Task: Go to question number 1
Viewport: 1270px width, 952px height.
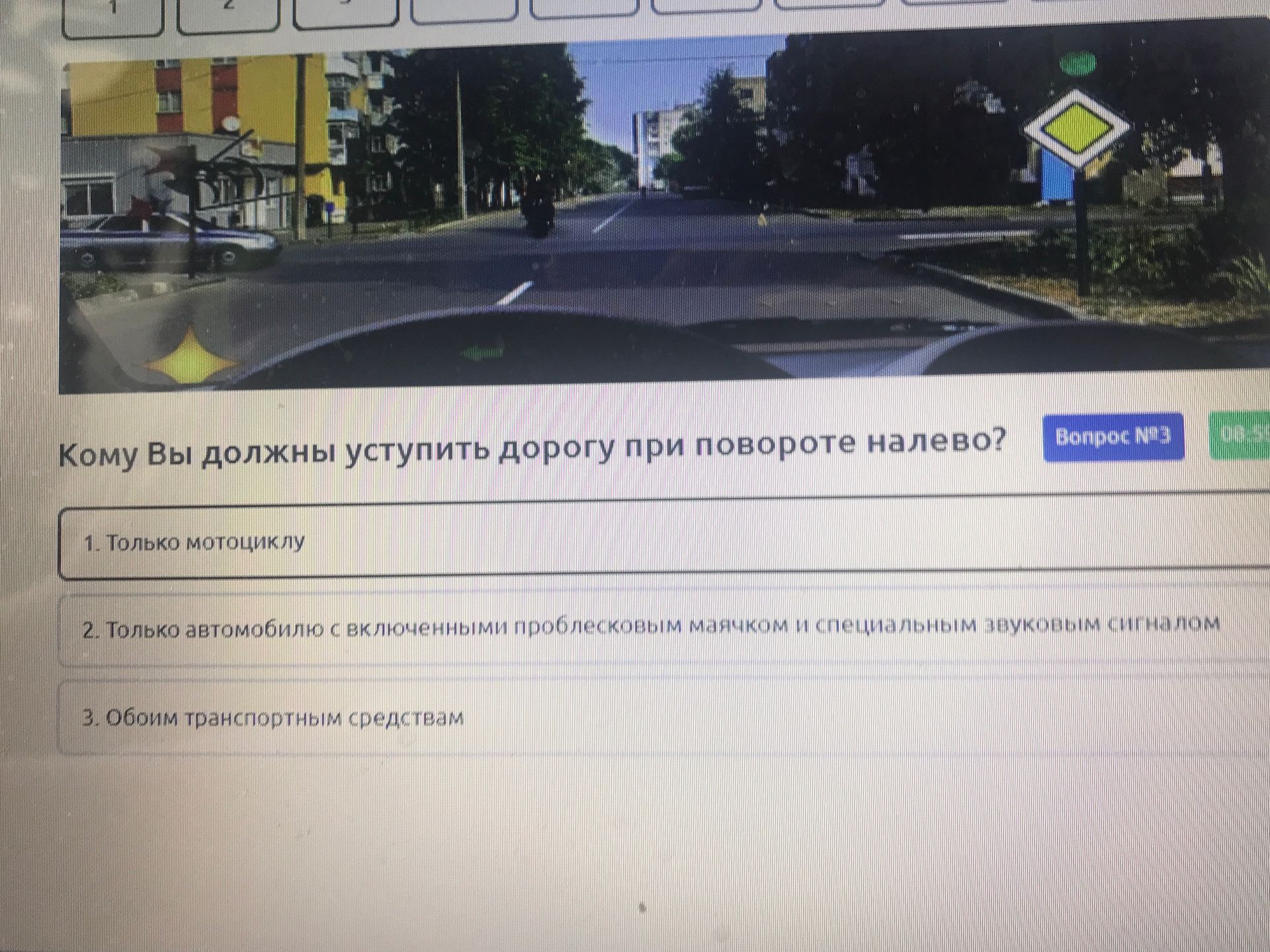Action: tap(112, 15)
